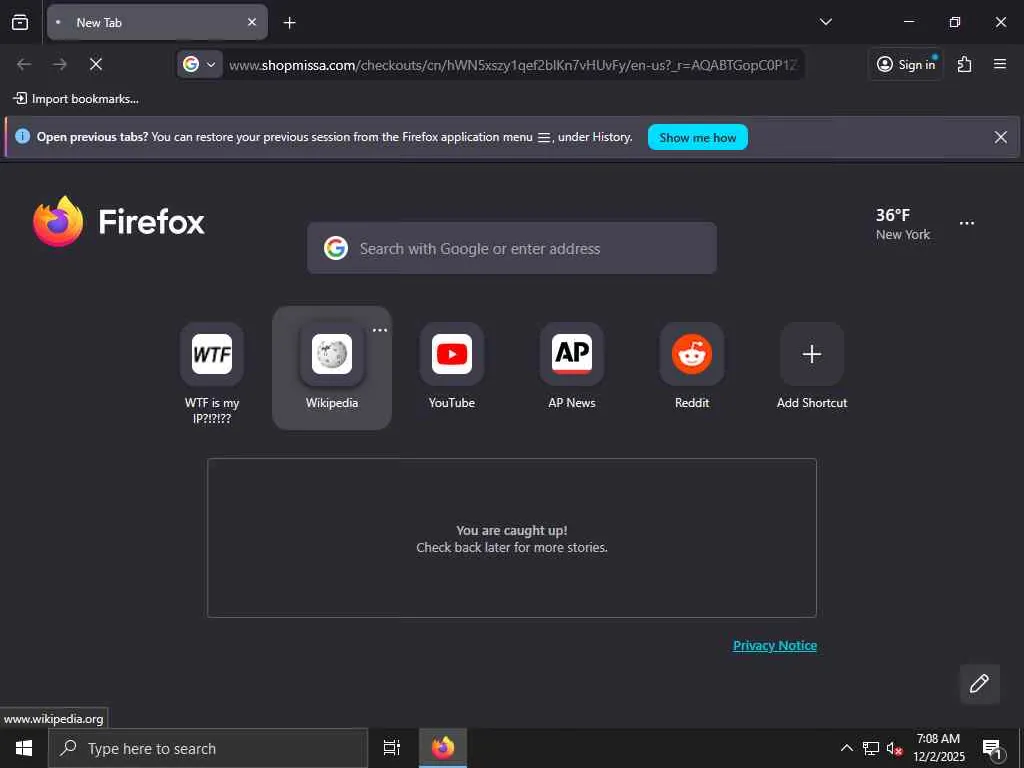
Task: Go back with the back arrow
Action: [x=24, y=64]
